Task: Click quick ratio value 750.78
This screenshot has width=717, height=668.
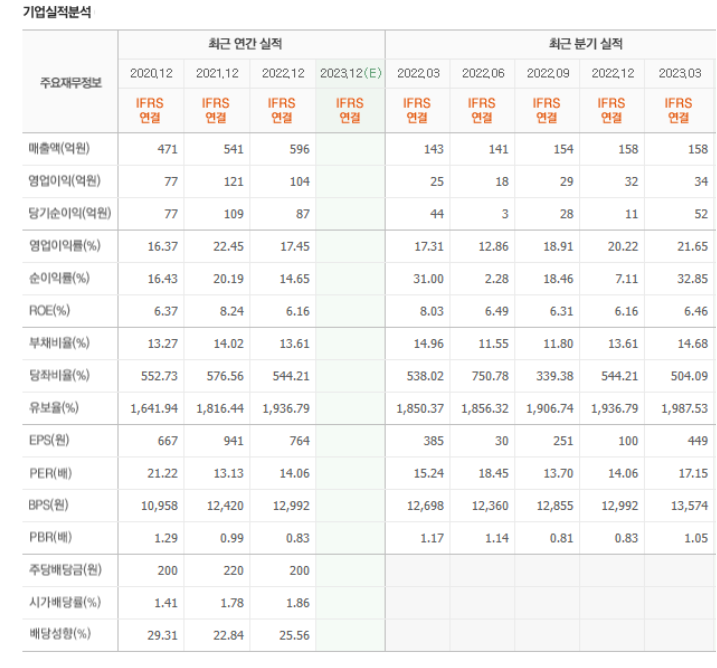Action: (x=490, y=376)
